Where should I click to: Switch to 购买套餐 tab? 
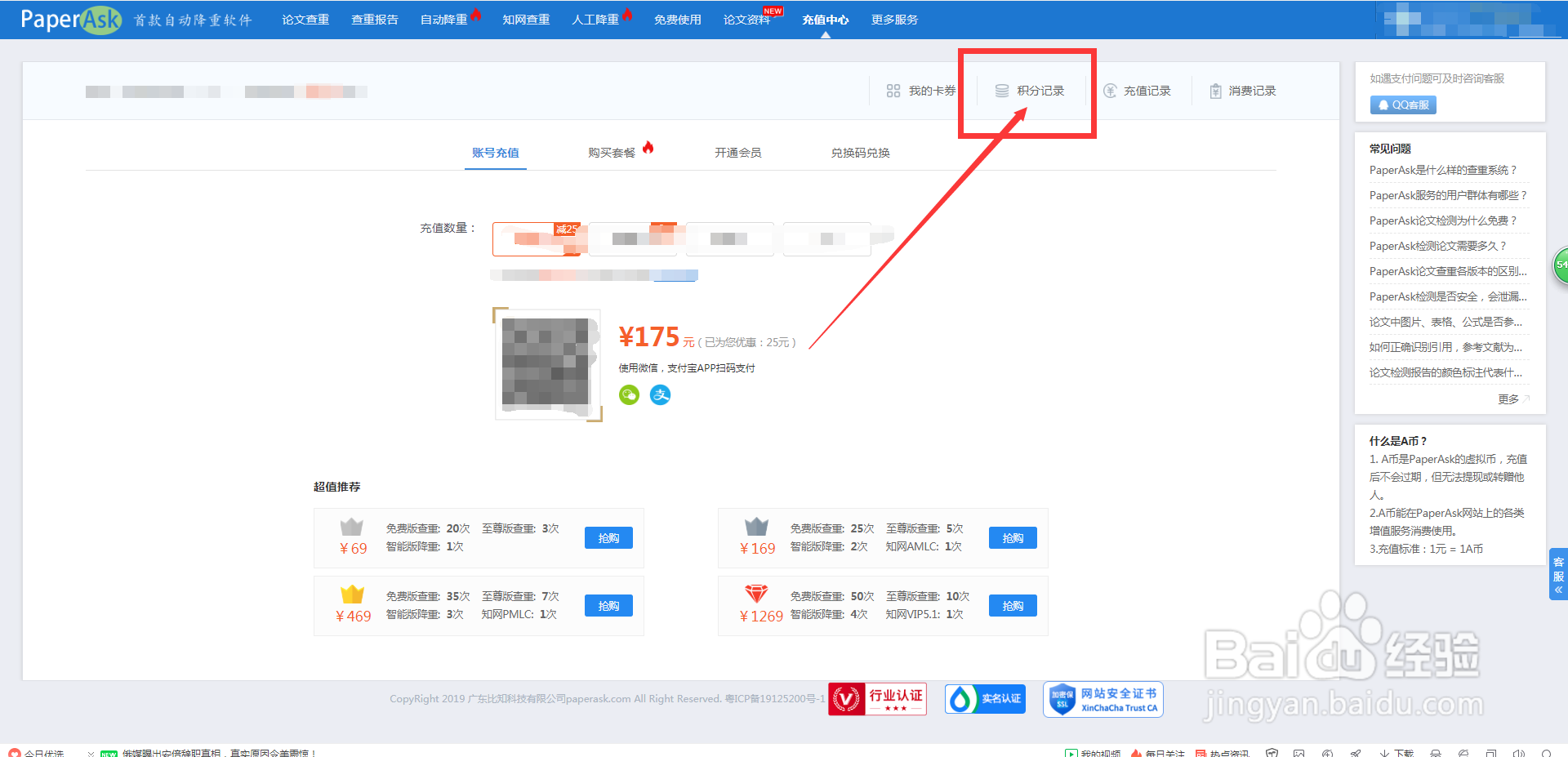(612, 153)
